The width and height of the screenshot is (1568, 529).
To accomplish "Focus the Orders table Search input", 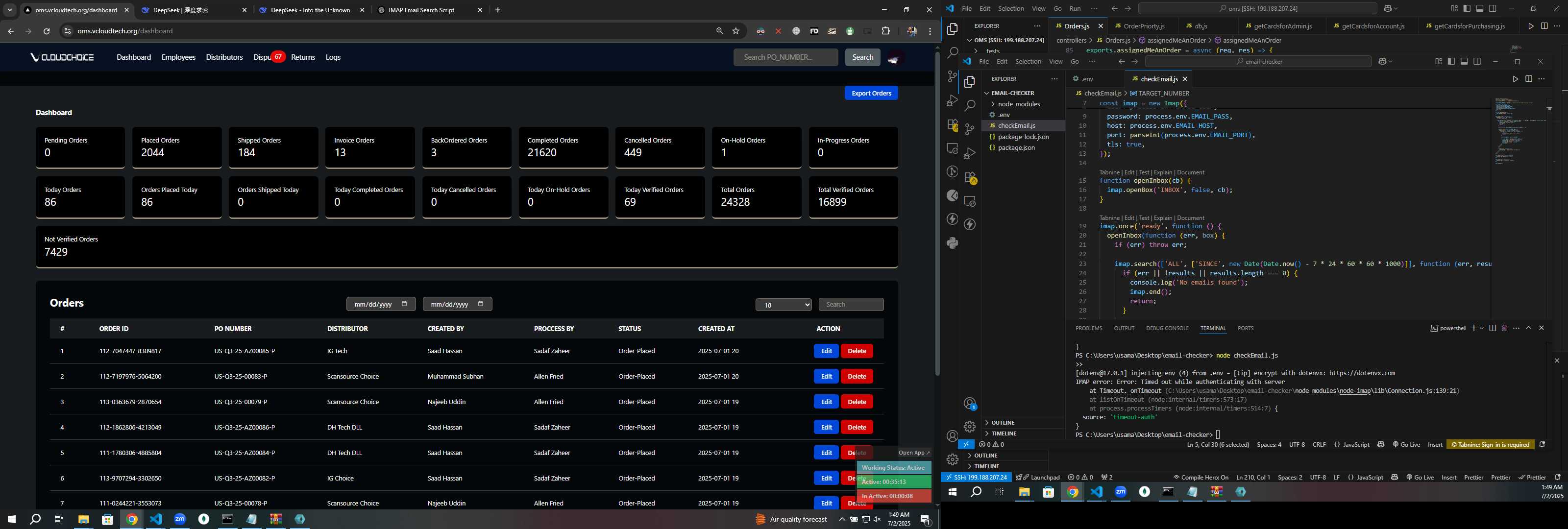I will 851,305.
